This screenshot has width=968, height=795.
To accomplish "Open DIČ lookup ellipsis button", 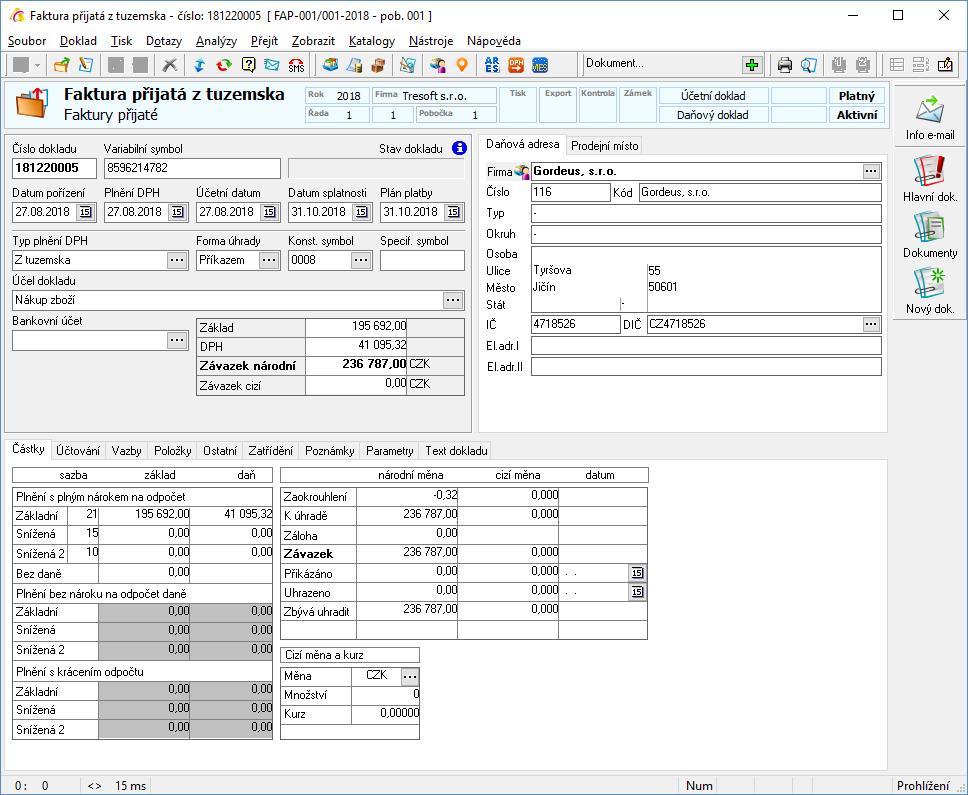I will pyautogui.click(x=871, y=324).
